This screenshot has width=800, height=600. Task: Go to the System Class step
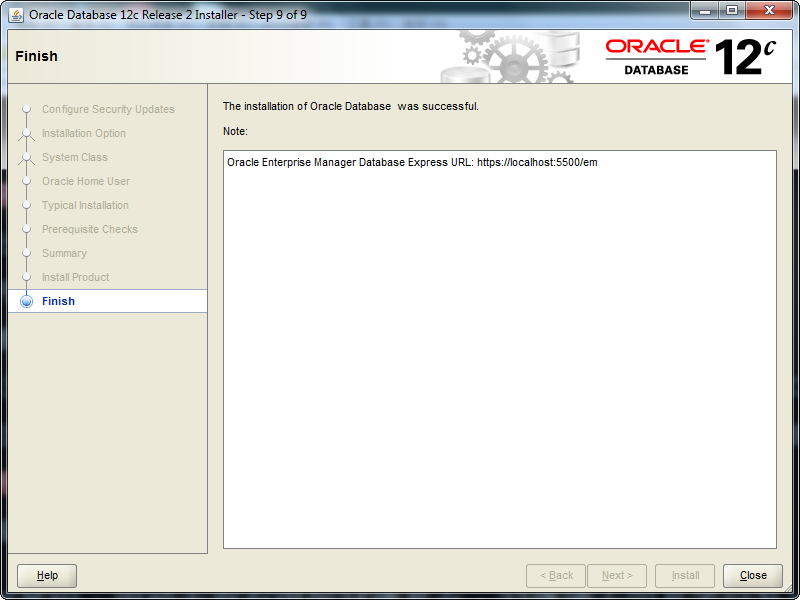(75, 157)
